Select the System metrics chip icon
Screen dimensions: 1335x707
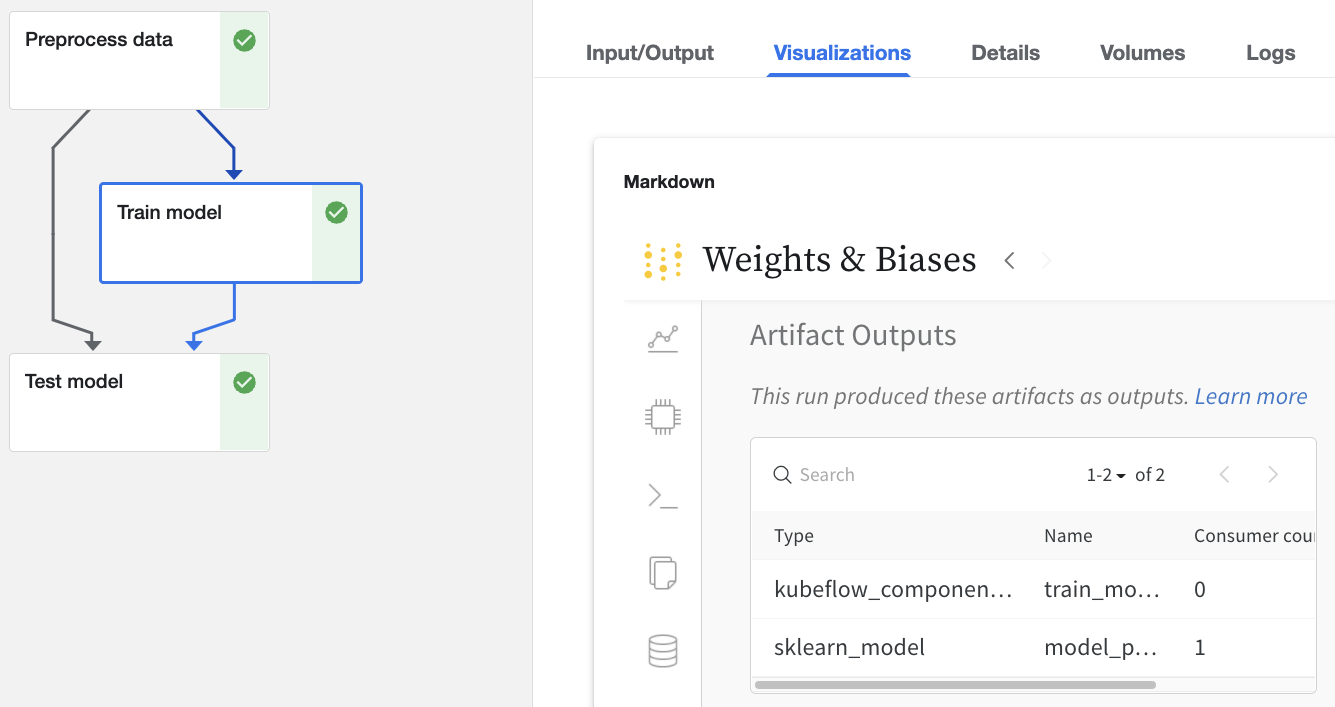pos(661,417)
